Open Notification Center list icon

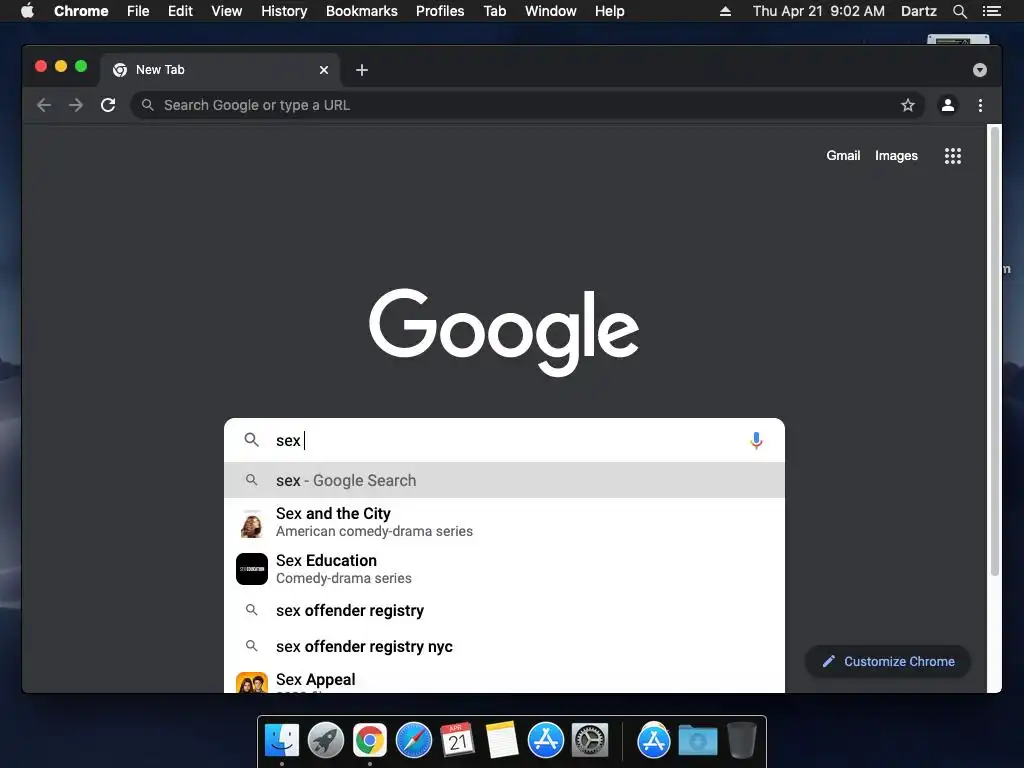991,11
